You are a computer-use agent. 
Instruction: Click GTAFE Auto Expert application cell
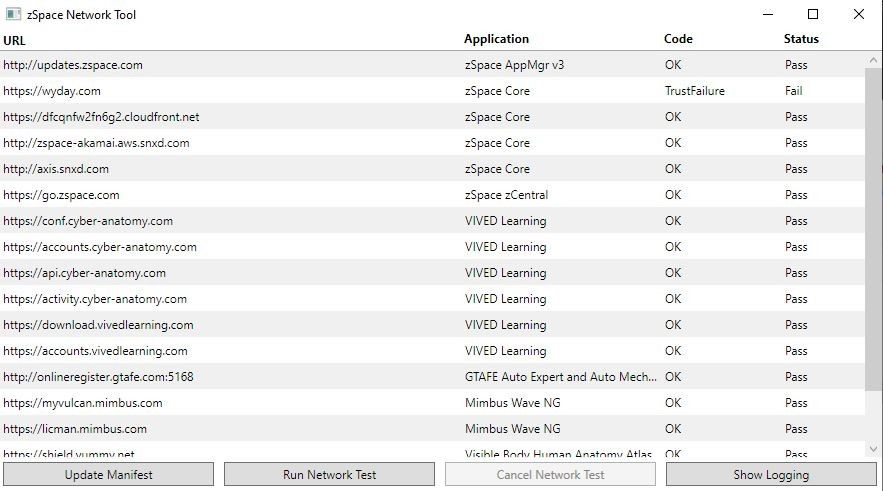point(560,377)
